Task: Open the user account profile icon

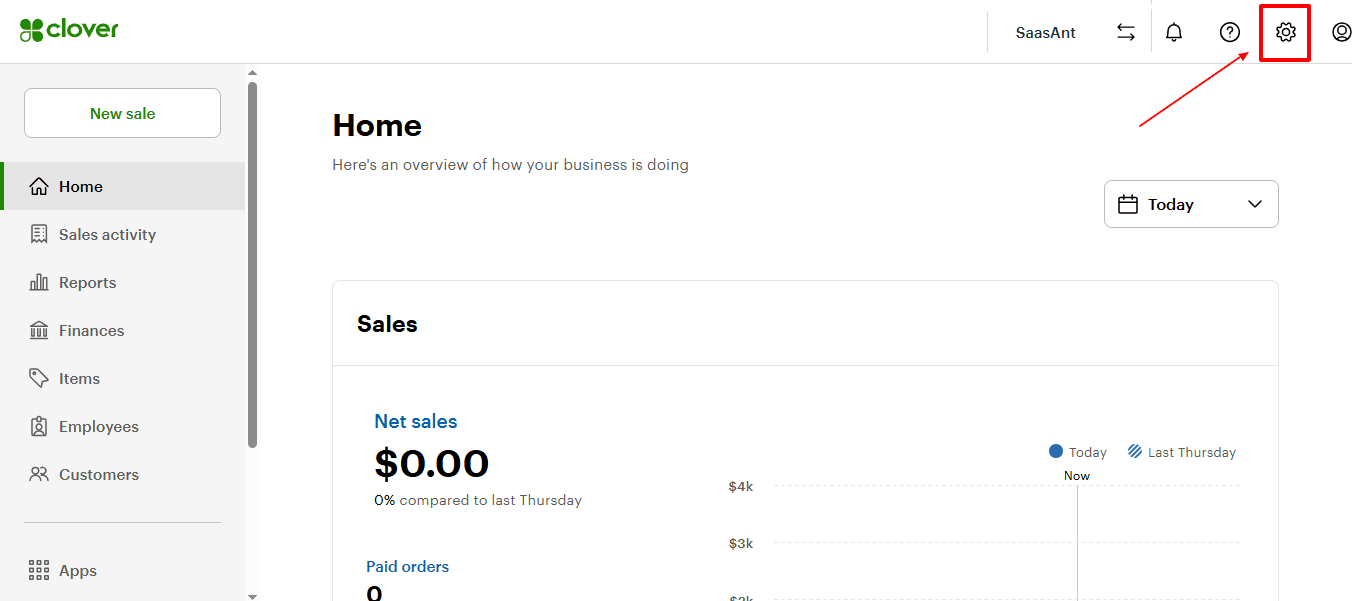Action: [1341, 32]
